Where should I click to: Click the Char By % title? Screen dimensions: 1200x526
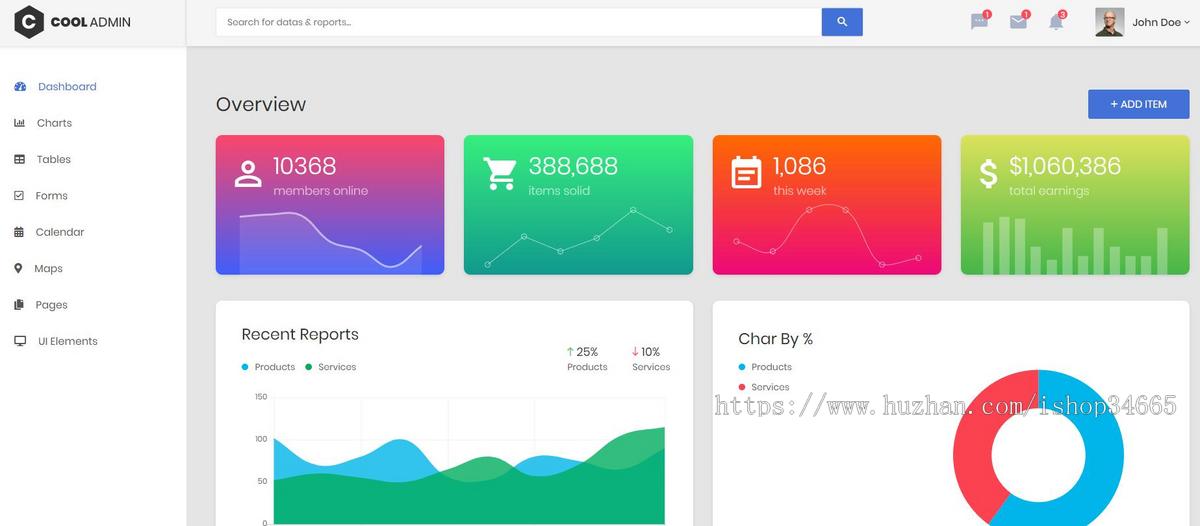tap(775, 339)
